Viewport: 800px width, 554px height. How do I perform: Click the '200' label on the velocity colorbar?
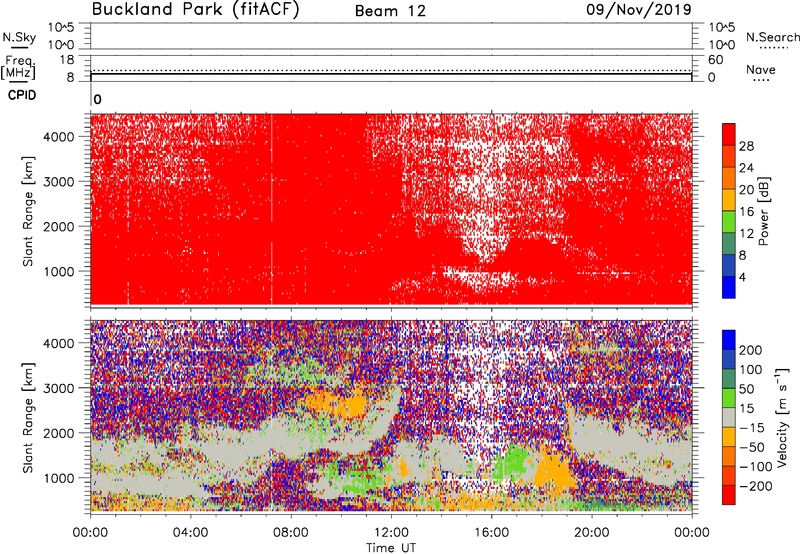751,350
